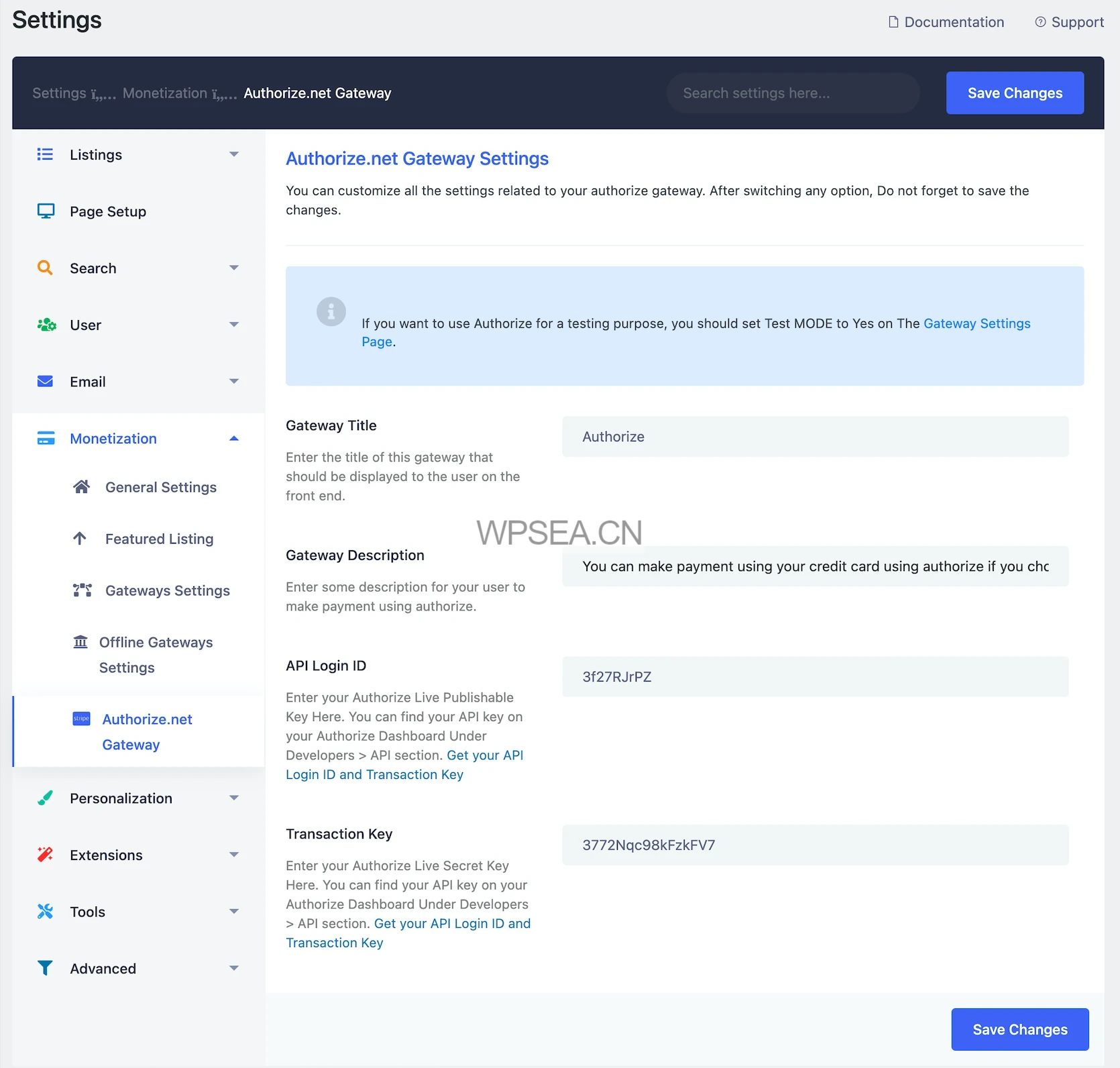This screenshot has width=1120, height=1068.
Task: Focus the Search settings input field
Action: (792, 93)
